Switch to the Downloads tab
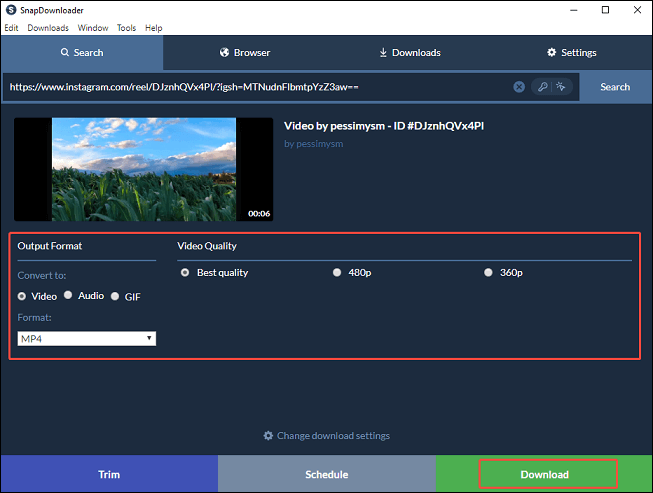 click(x=410, y=52)
